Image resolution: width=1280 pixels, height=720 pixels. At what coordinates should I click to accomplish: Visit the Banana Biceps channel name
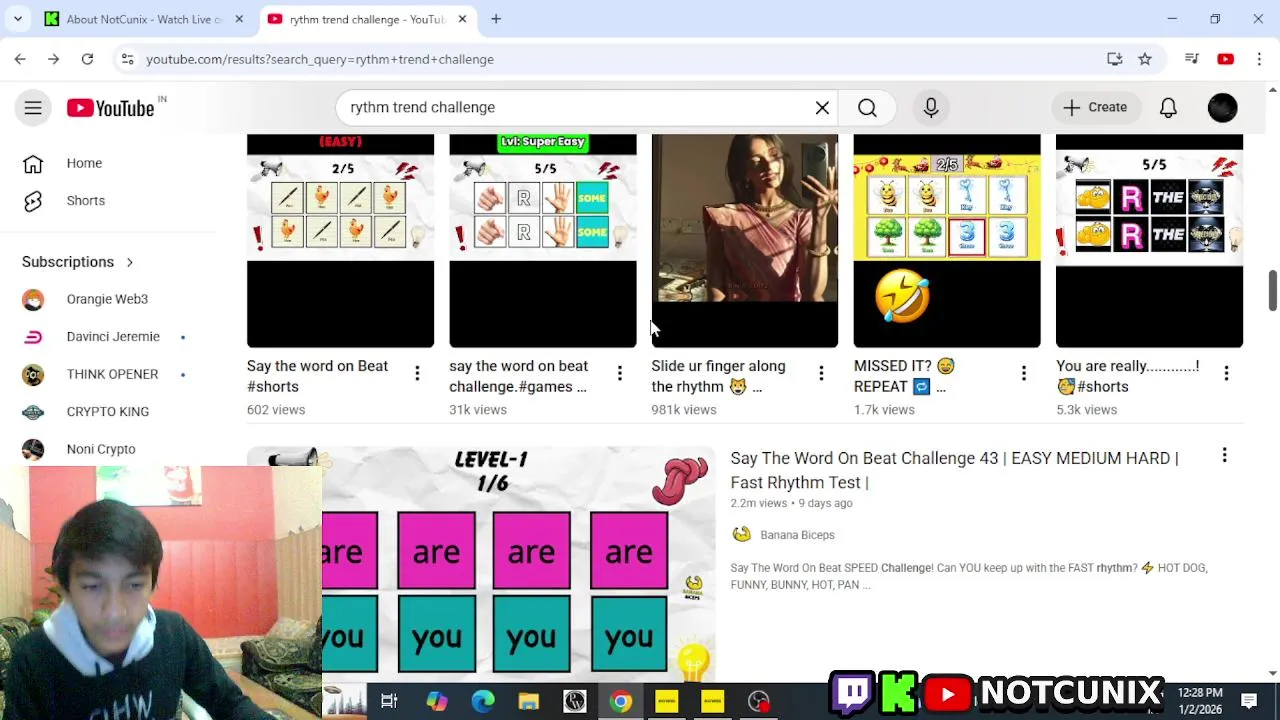(797, 535)
